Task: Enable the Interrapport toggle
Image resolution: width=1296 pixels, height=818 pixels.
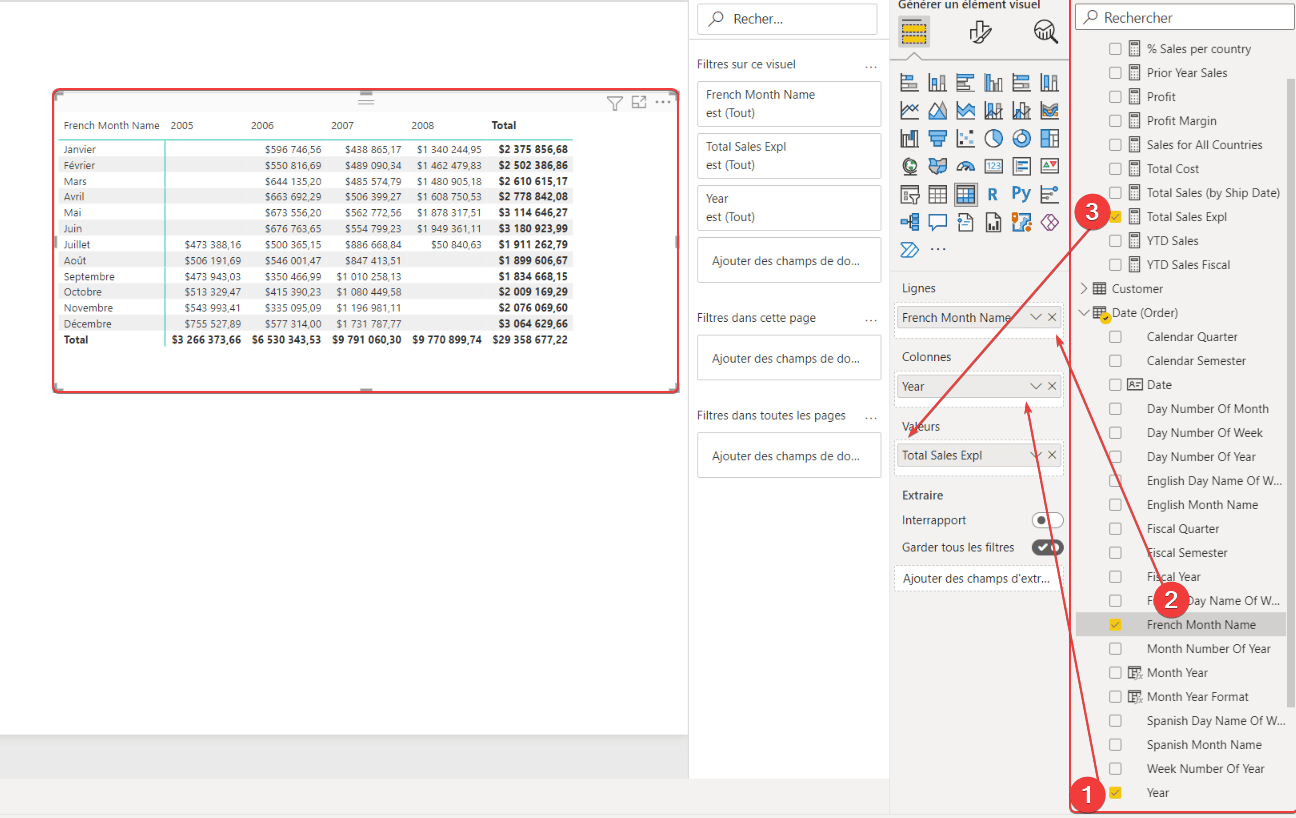Action: (1048, 520)
